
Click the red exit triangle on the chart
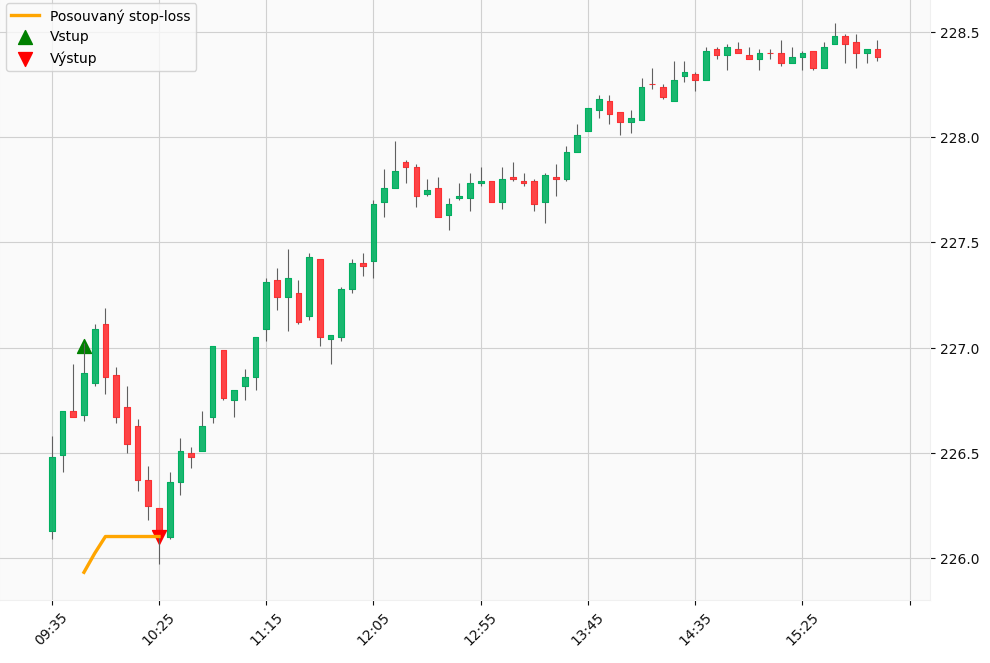159,537
